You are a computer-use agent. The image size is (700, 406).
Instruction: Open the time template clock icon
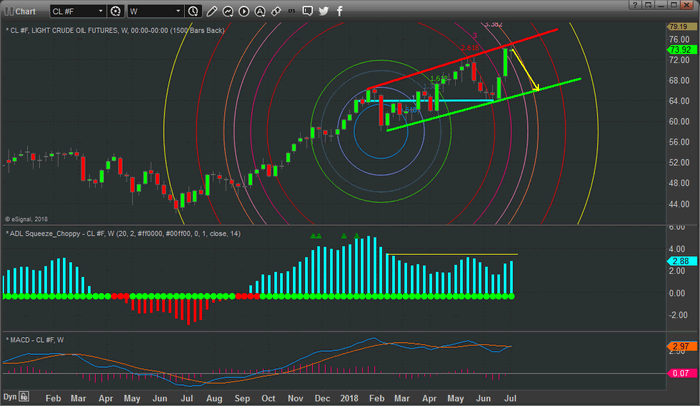192,11
